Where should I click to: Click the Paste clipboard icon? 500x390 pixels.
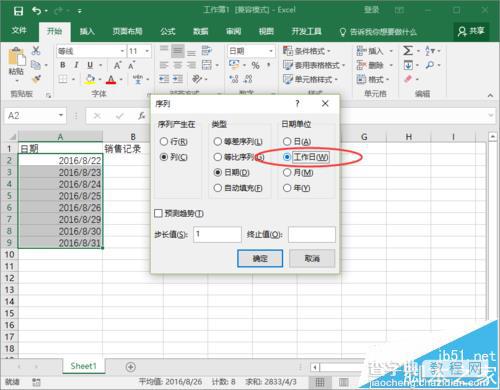click(x=16, y=57)
